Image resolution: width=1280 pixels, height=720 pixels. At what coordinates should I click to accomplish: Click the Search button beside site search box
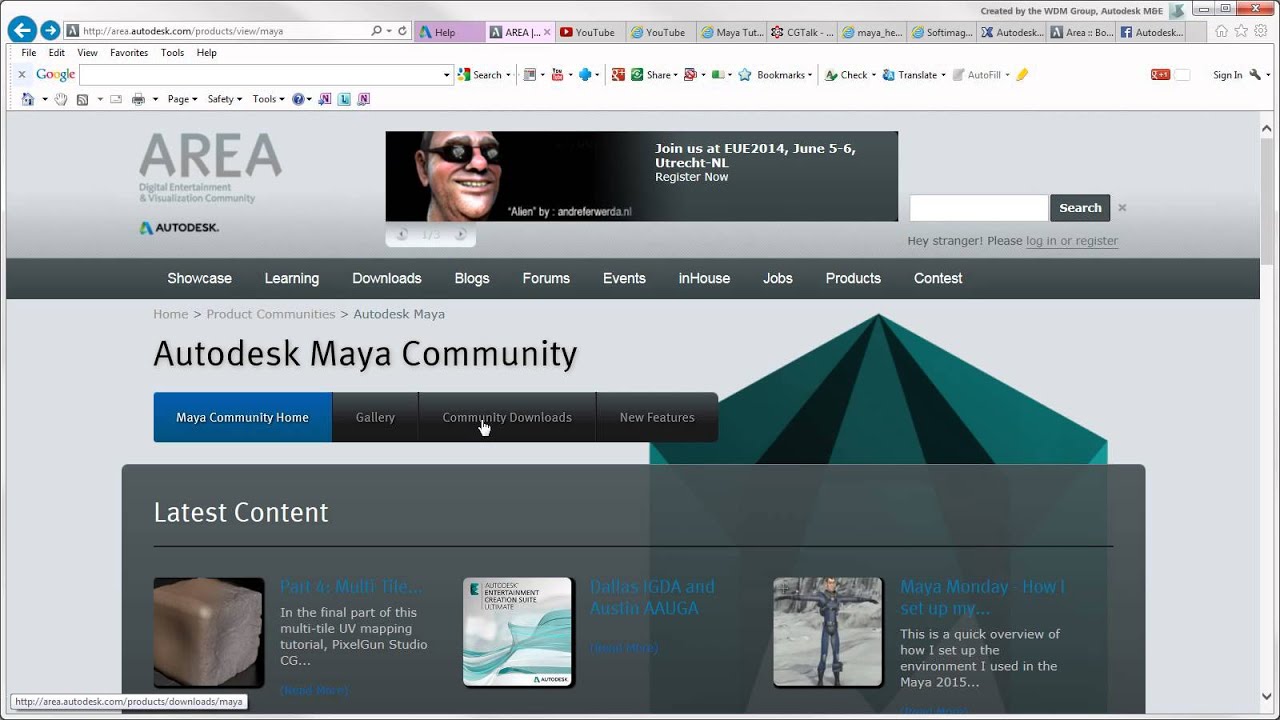(x=1080, y=208)
